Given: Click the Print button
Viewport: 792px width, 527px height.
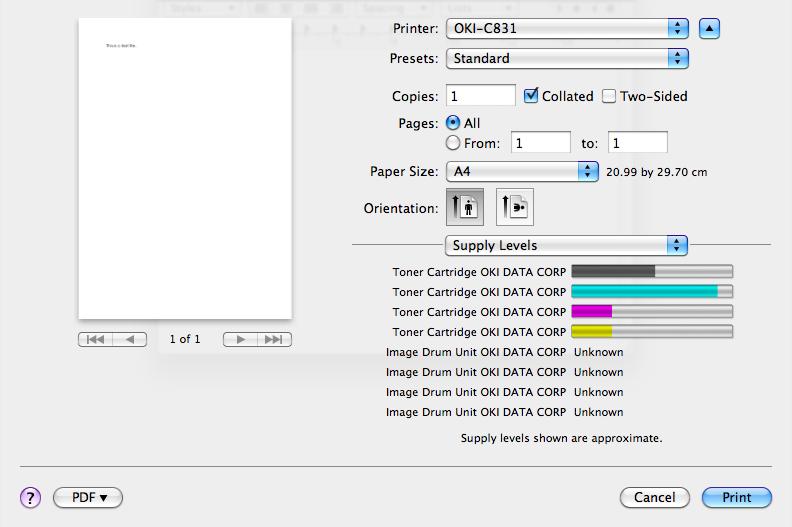Looking at the screenshot, I should click(737, 498).
